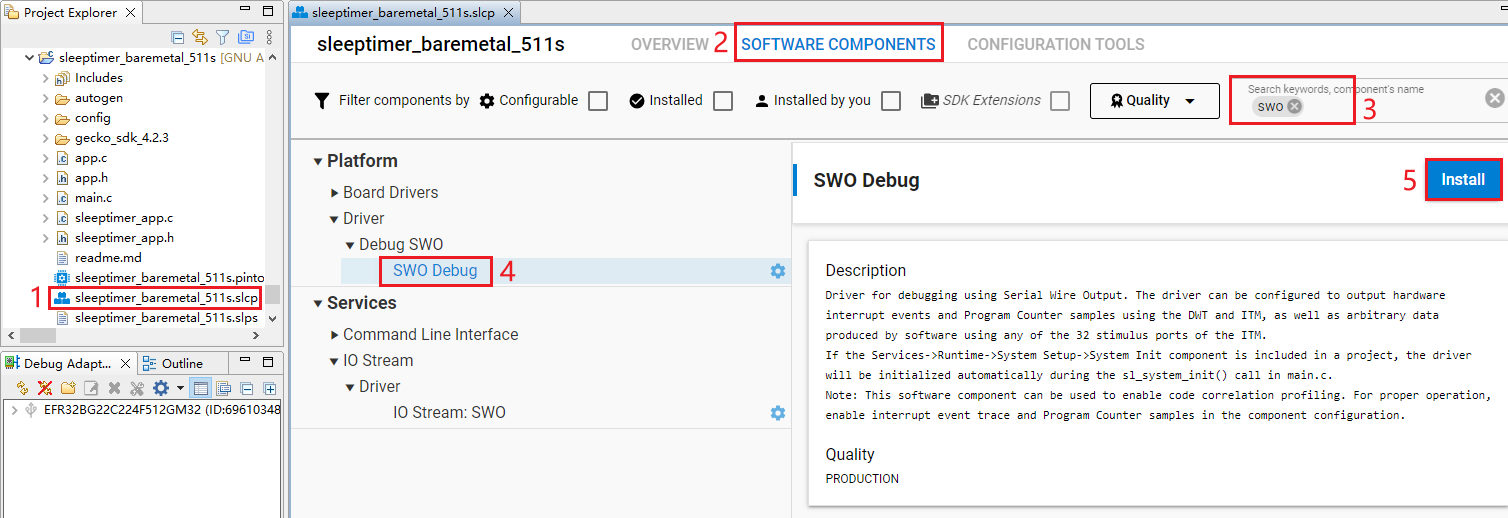
Task: Click the SDK Extensions icon
Action: 930,100
